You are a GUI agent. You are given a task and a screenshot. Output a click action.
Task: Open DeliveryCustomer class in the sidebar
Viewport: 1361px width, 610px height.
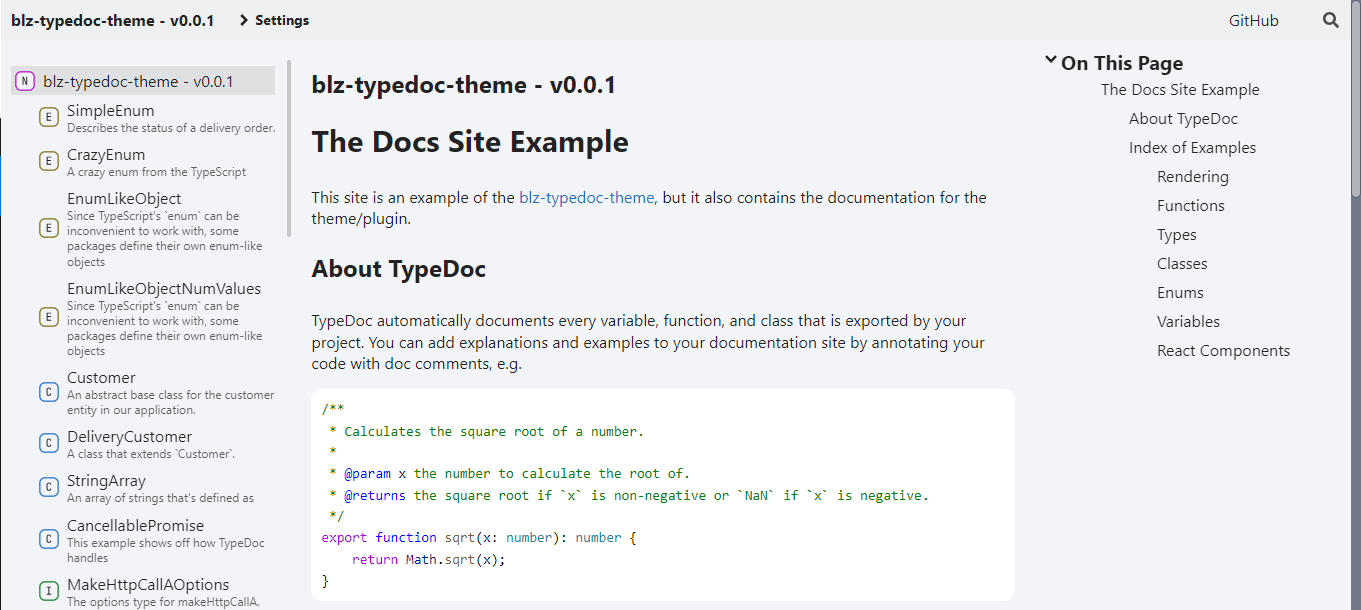(x=129, y=436)
